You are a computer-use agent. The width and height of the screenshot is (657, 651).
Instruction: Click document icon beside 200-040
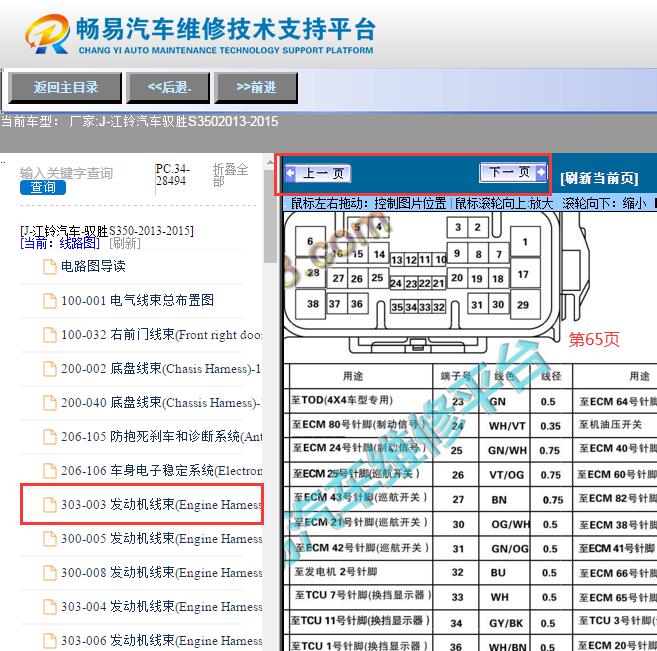point(50,403)
